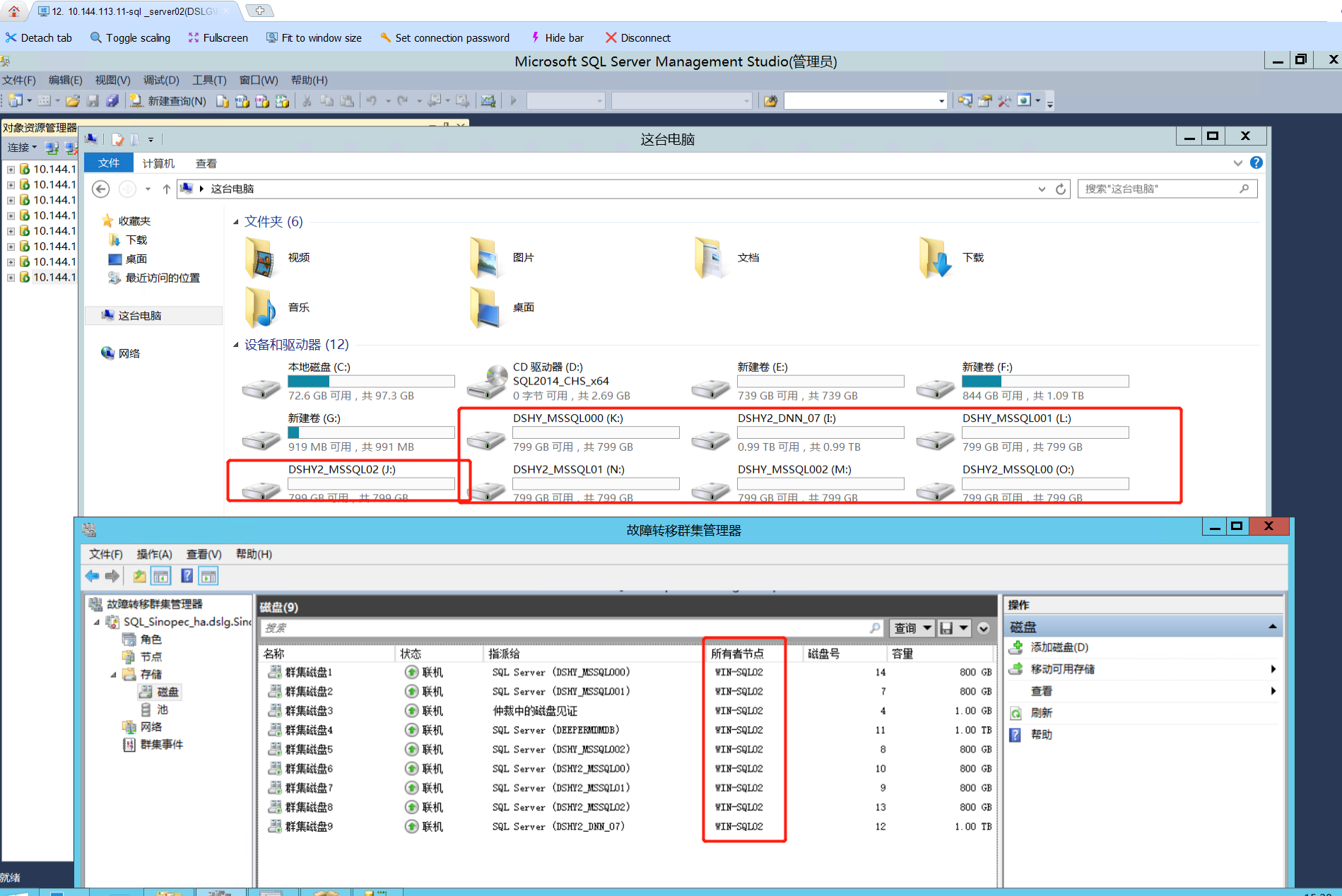Click Toggle scaling button

(130, 38)
